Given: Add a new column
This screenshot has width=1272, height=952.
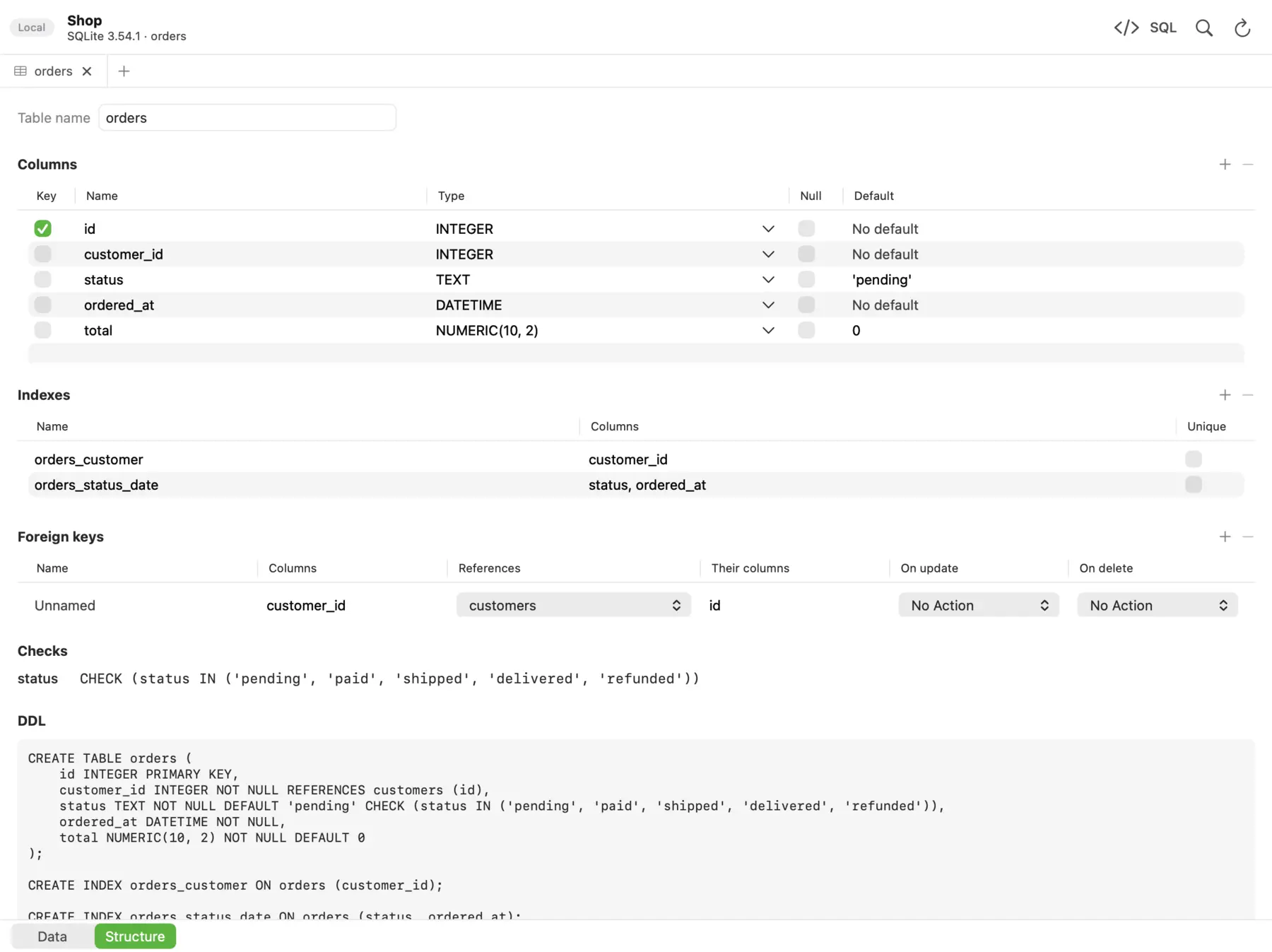Looking at the screenshot, I should 1225,164.
